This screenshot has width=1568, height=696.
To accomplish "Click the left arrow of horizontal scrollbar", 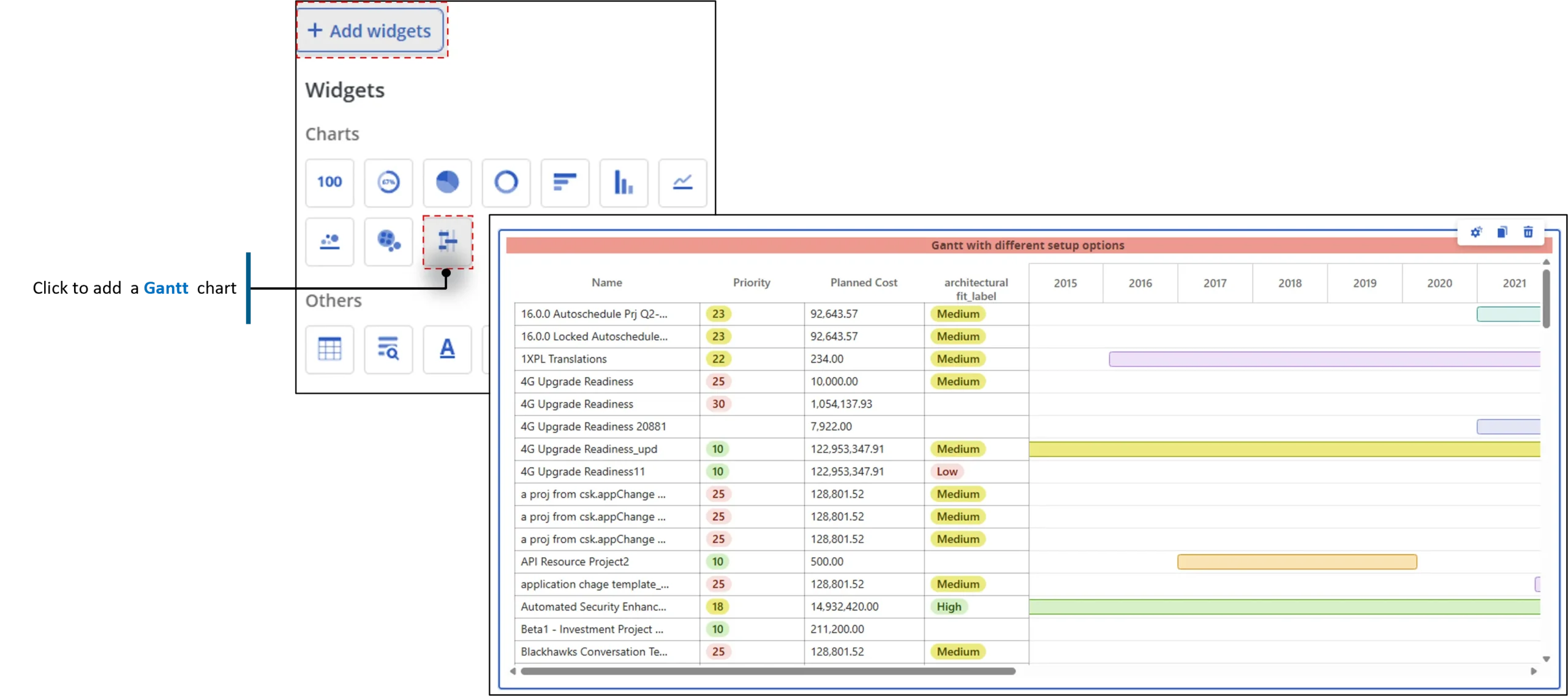I will pos(513,671).
